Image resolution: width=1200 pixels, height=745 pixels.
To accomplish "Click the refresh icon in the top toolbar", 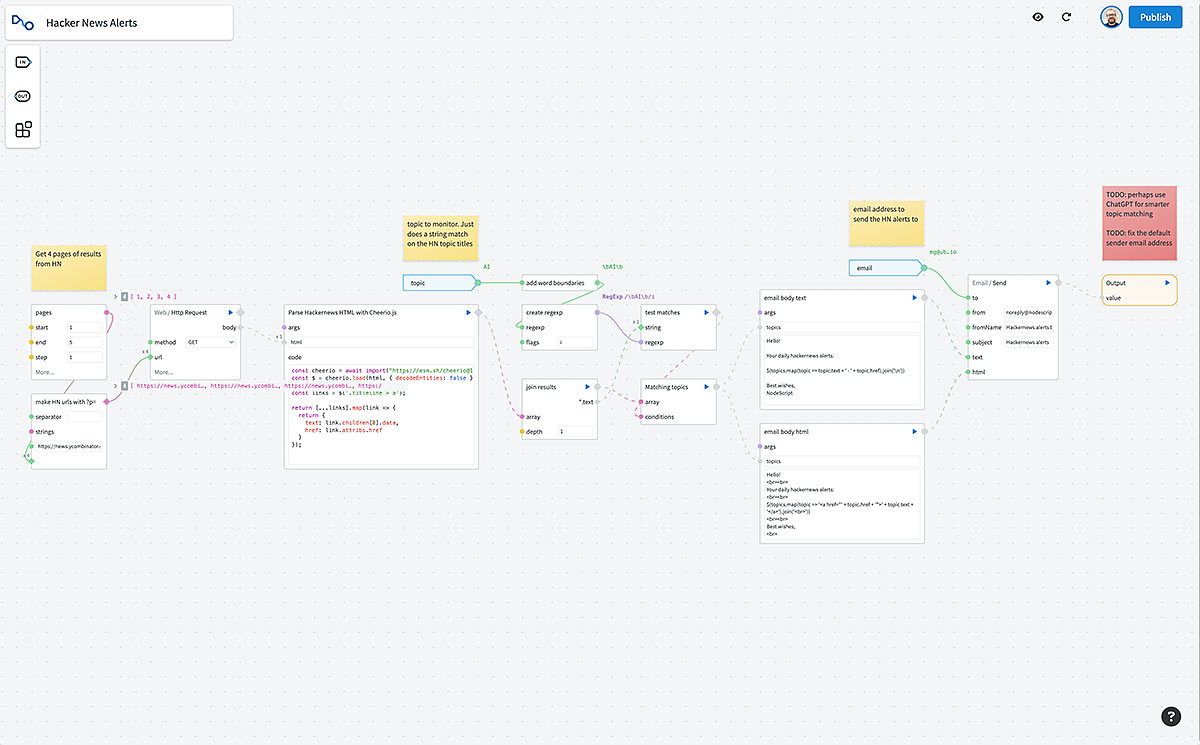I will click(1067, 17).
